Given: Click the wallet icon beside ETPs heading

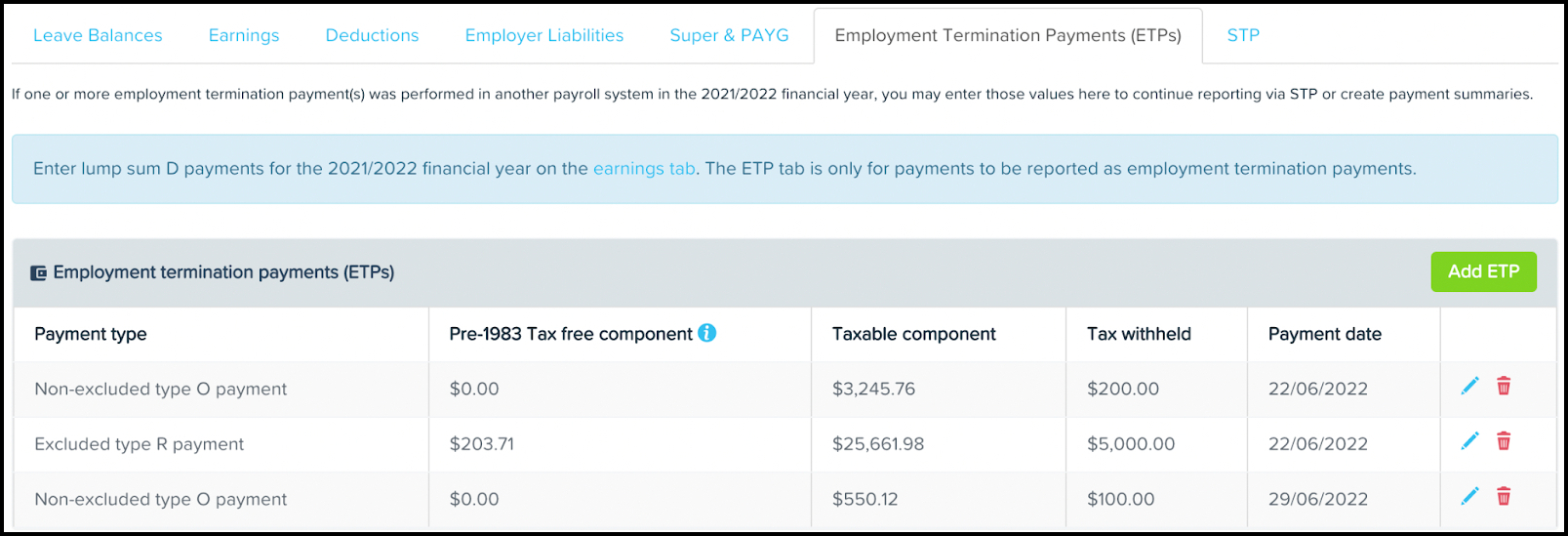Looking at the screenshot, I should (x=38, y=273).
